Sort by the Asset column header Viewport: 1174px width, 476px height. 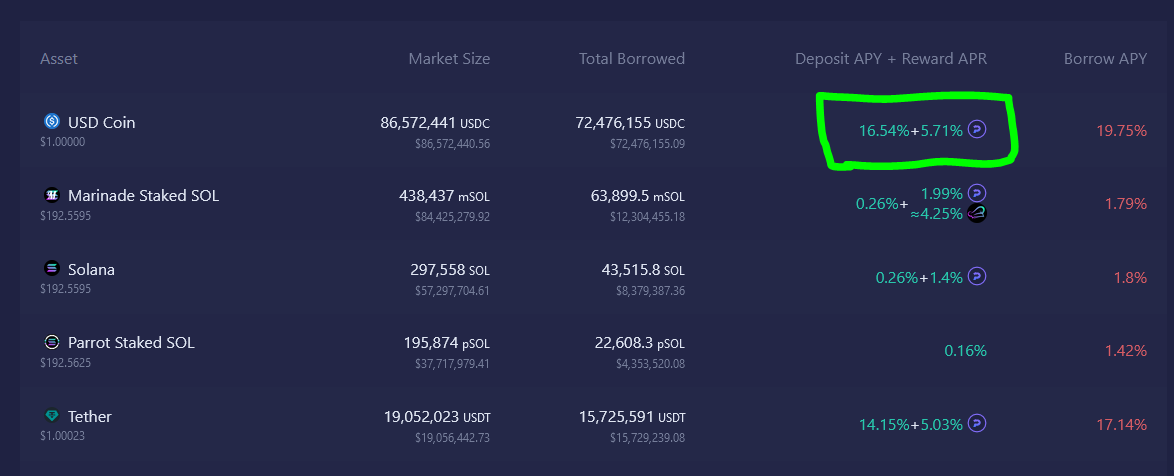[59, 58]
